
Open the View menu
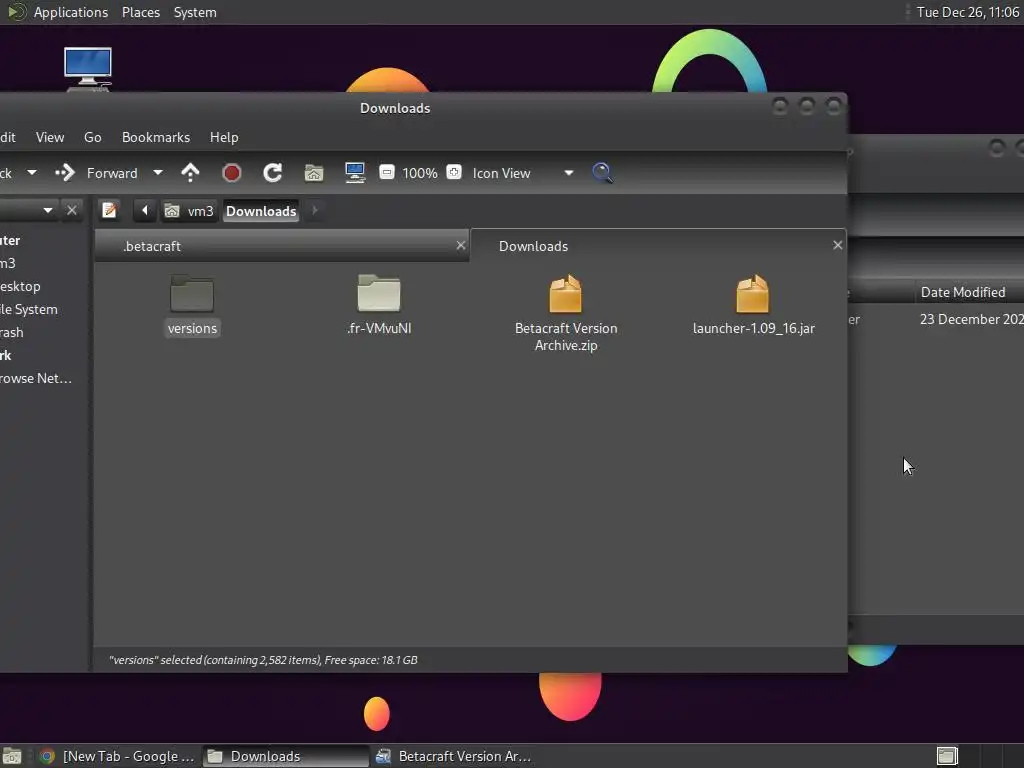click(50, 137)
